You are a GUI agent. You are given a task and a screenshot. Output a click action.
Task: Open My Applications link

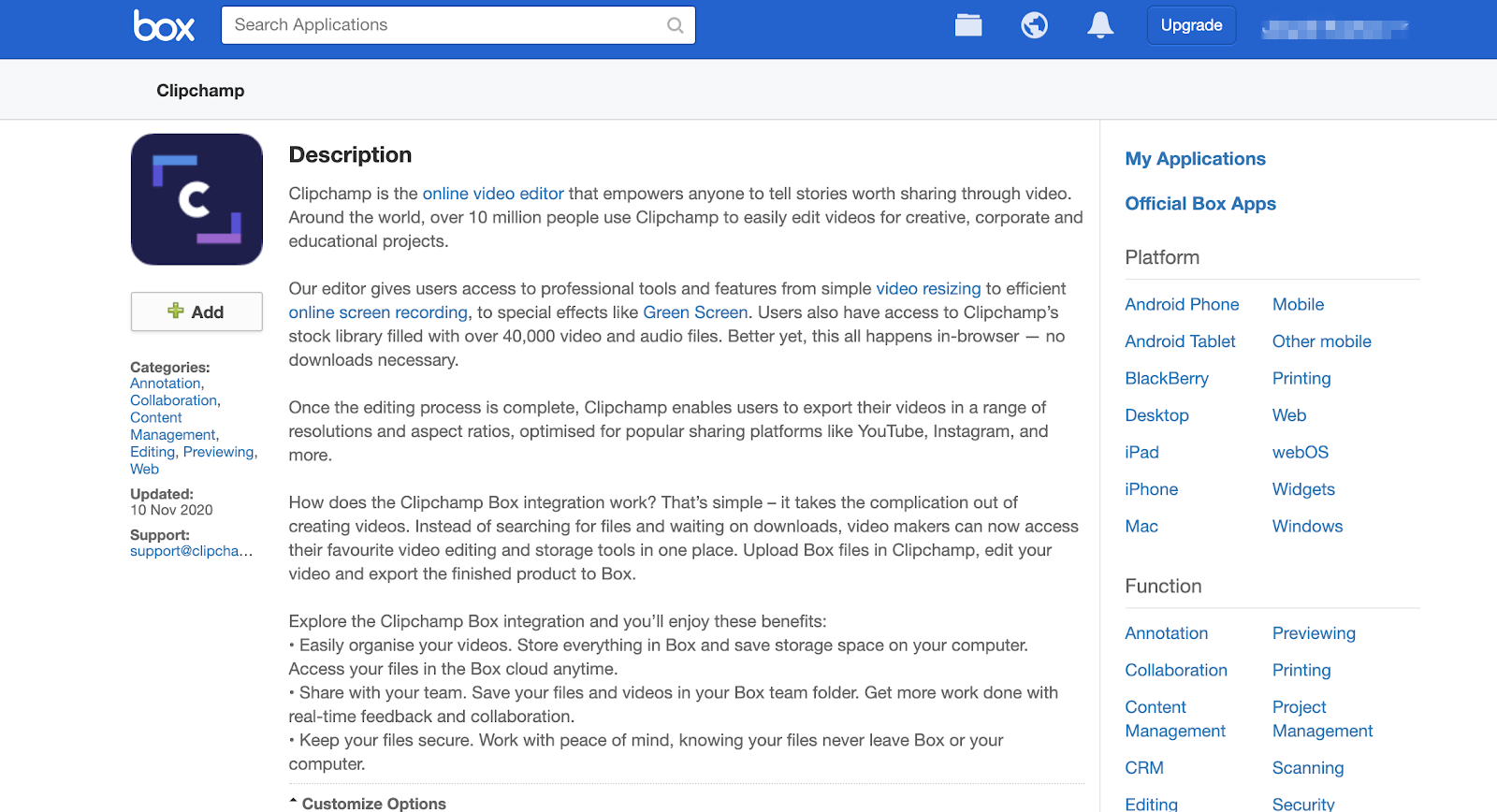(1195, 159)
